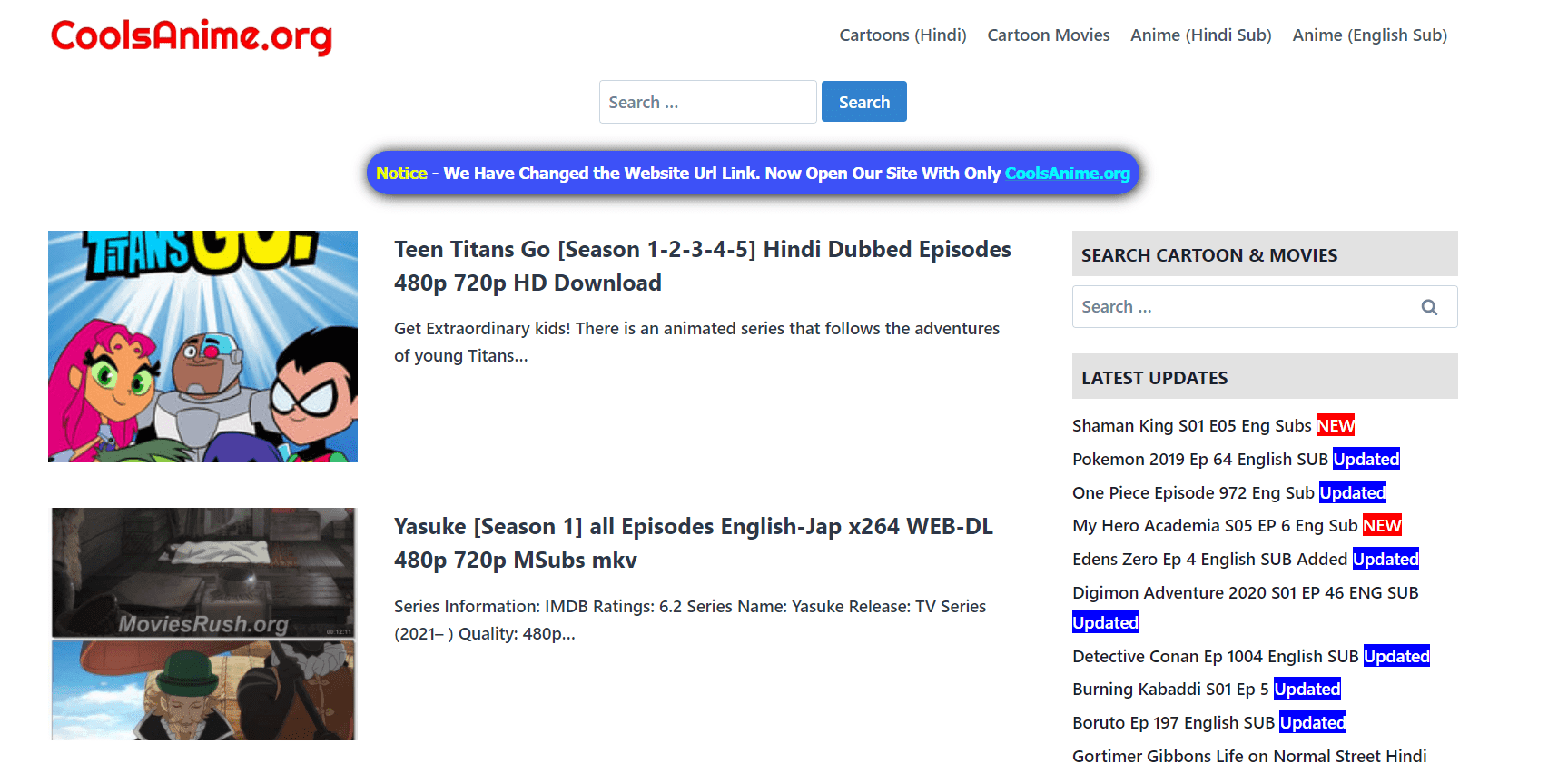Viewport: 1568px width, 774px height.
Task: Open the CoolsAnime.org link in notice
Action: click(x=1067, y=173)
